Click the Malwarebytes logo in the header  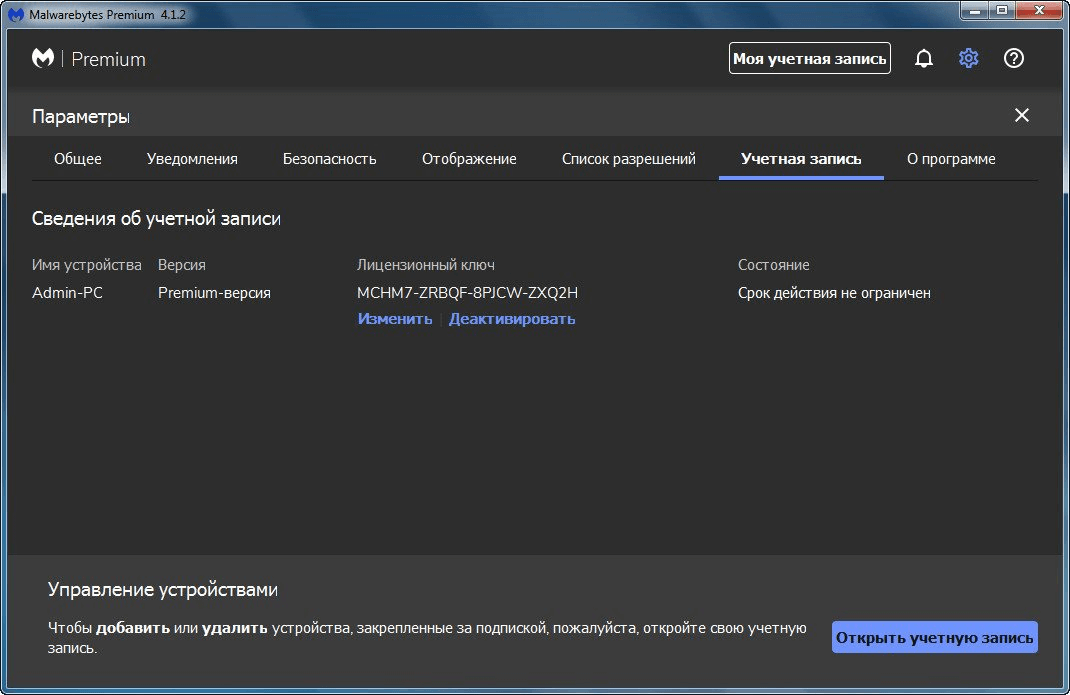point(43,59)
